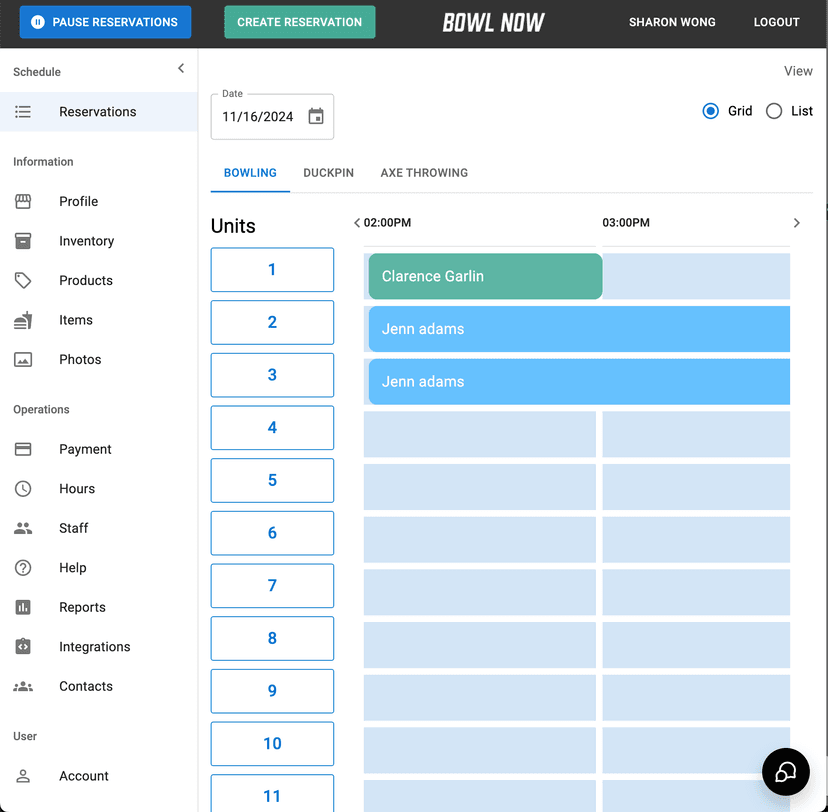The height and width of the screenshot is (812, 828).
Task: Click the Photos image icon
Action: click(23, 360)
